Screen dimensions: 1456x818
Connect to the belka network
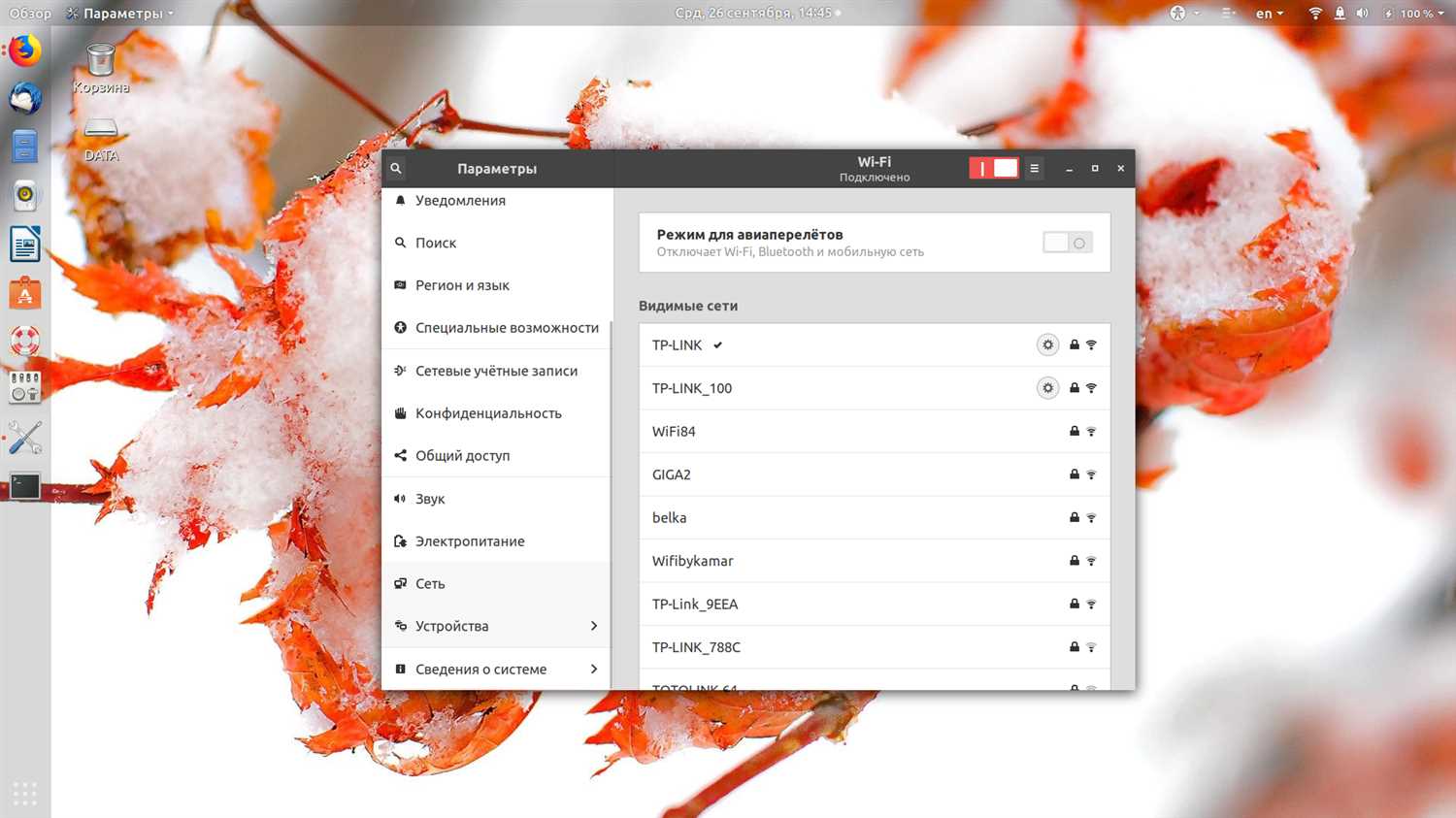click(875, 517)
